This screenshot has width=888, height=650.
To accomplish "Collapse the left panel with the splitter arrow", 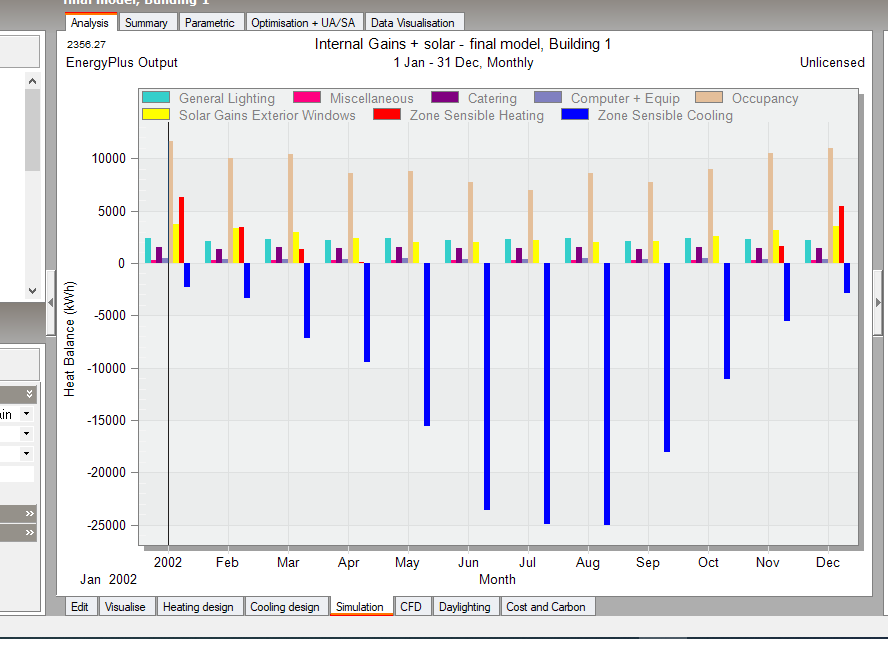I will (x=50, y=303).
